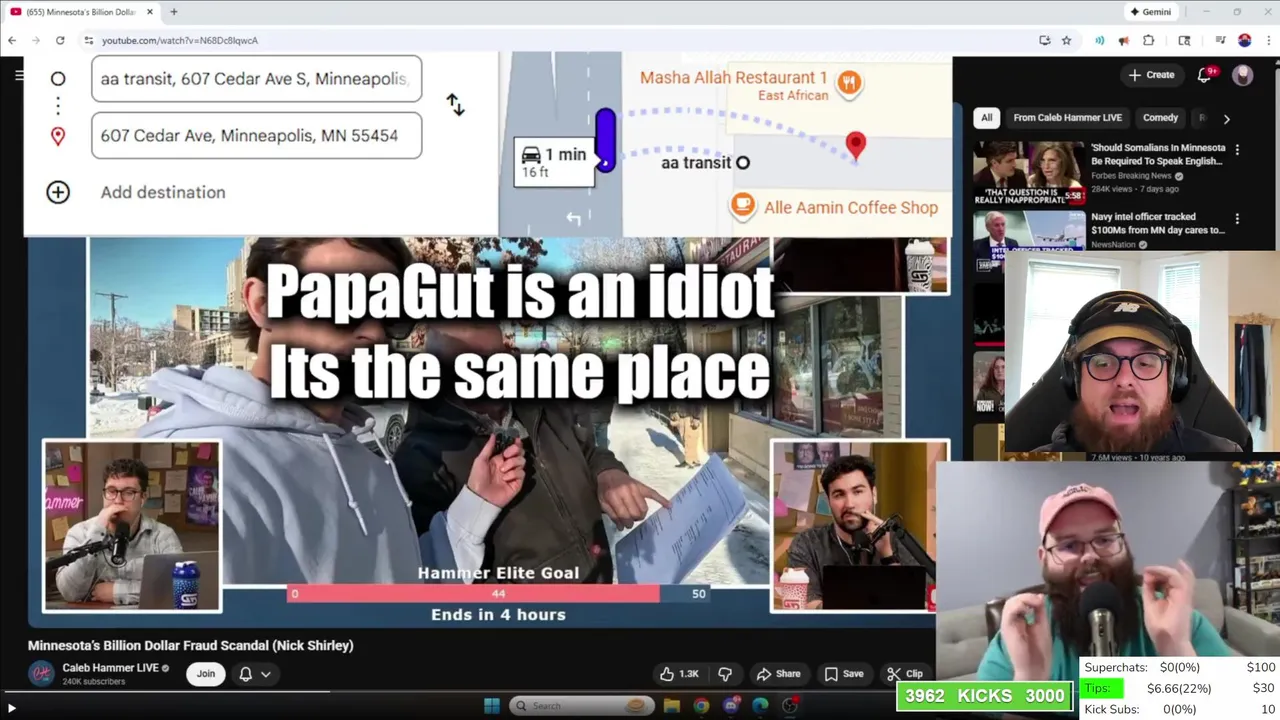1280x720 pixels.
Task: Click the video title Minnesota's Billion Dollar Fraud
Action: [x=190, y=645]
